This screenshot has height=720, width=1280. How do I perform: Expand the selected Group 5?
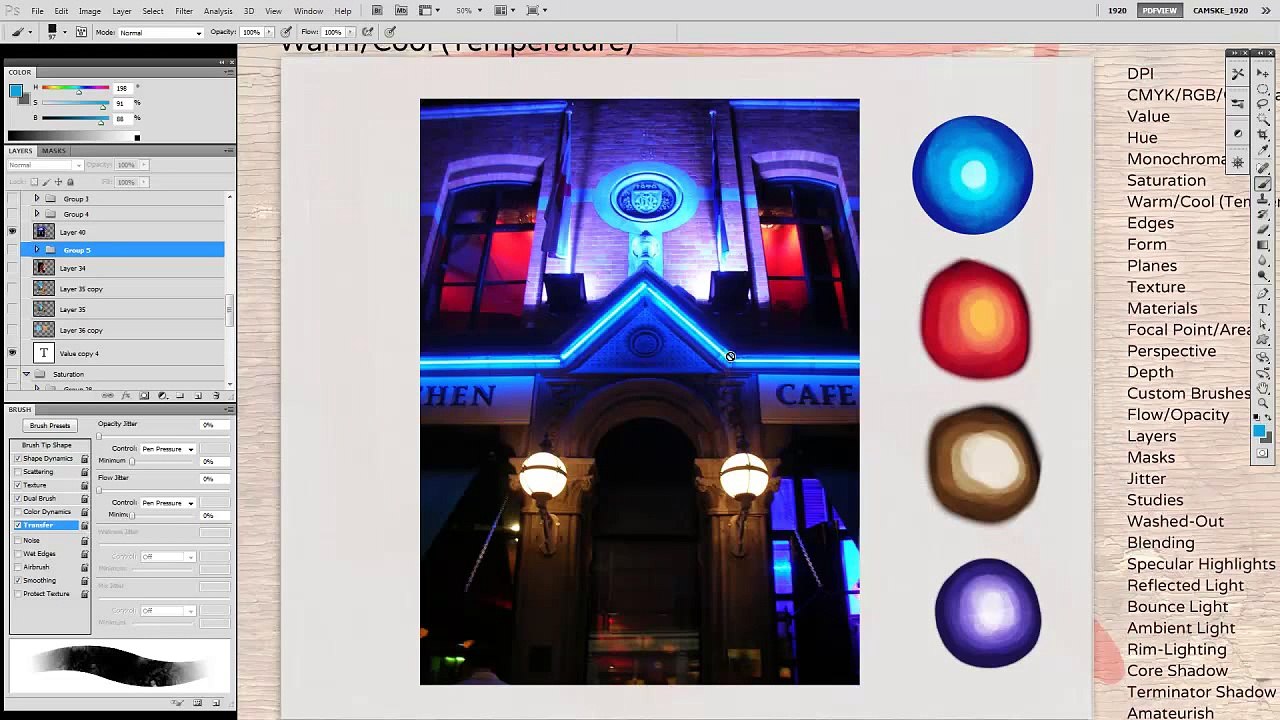click(x=37, y=250)
